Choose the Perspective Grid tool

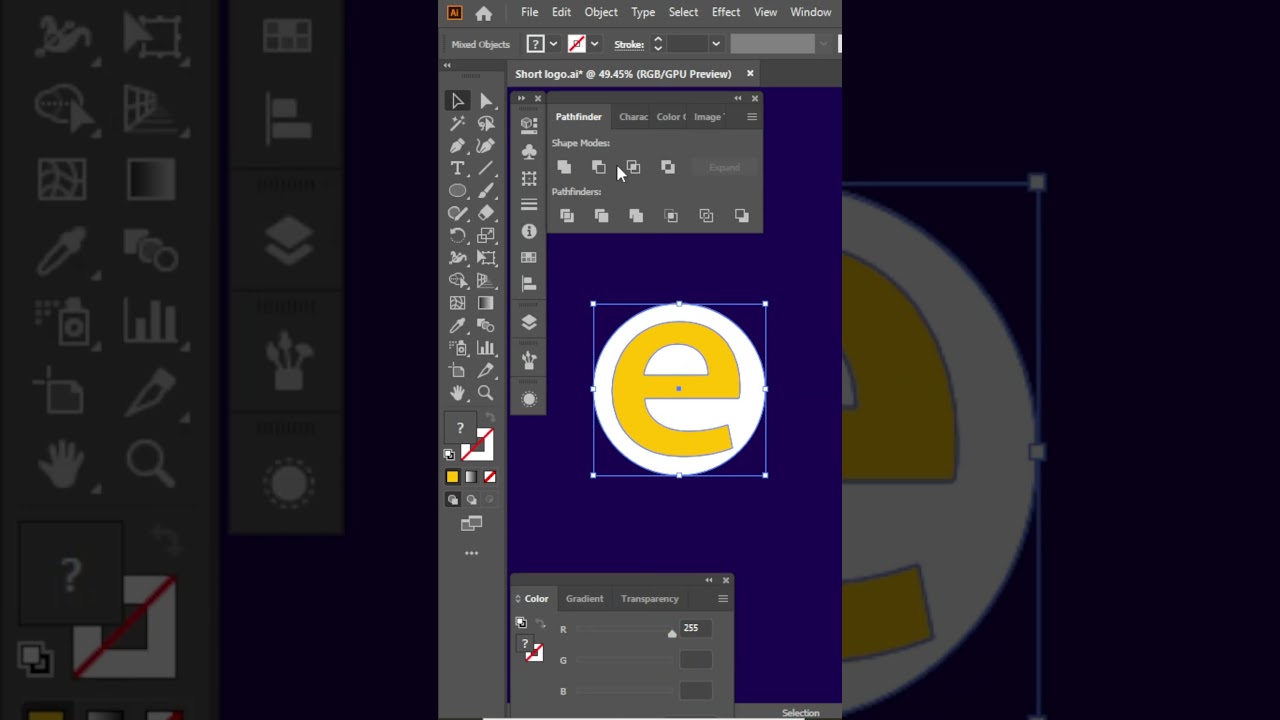coord(486,281)
